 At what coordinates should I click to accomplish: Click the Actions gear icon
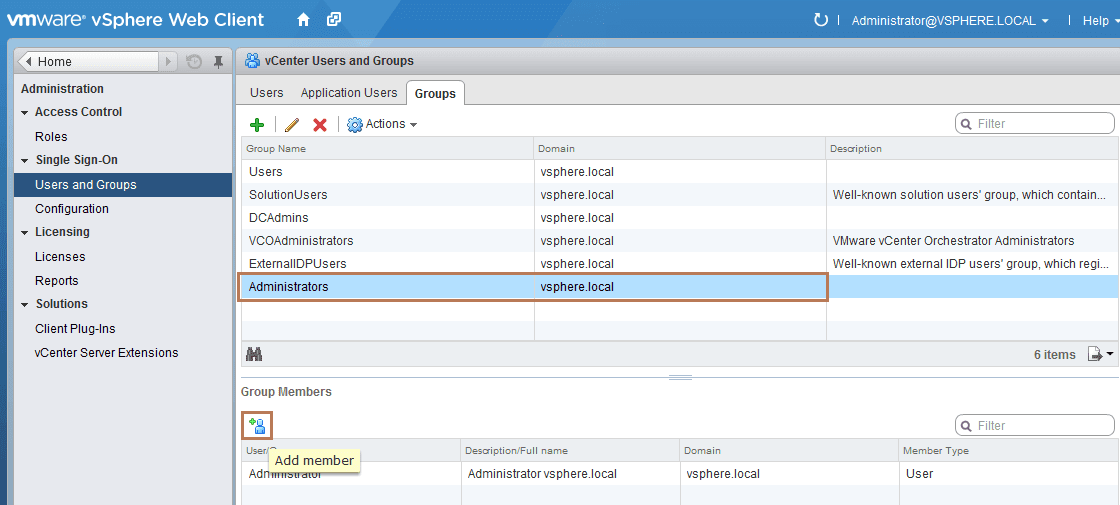tap(354, 124)
